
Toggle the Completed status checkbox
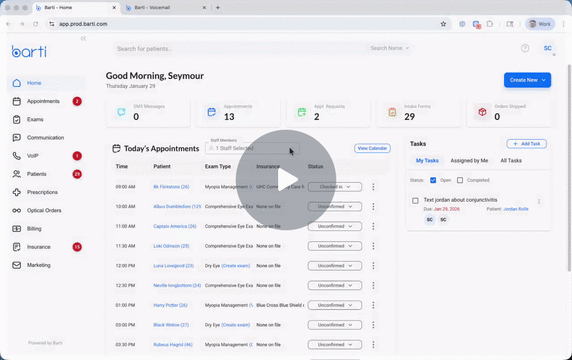pos(460,180)
